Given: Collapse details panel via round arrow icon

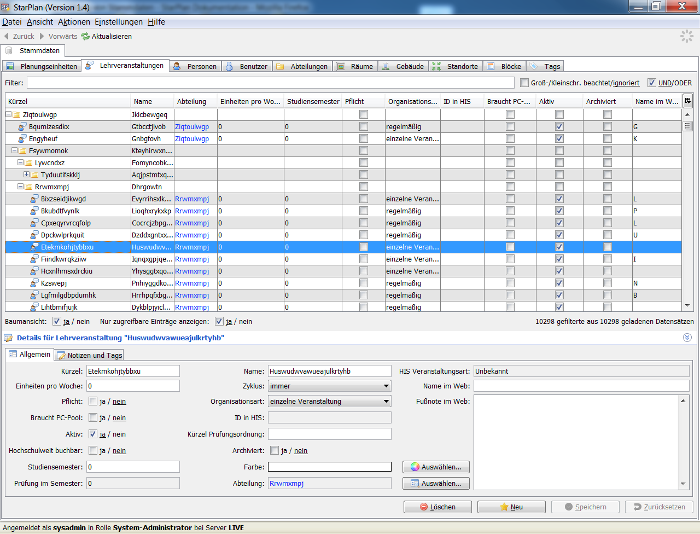Looking at the screenshot, I should point(688,338).
